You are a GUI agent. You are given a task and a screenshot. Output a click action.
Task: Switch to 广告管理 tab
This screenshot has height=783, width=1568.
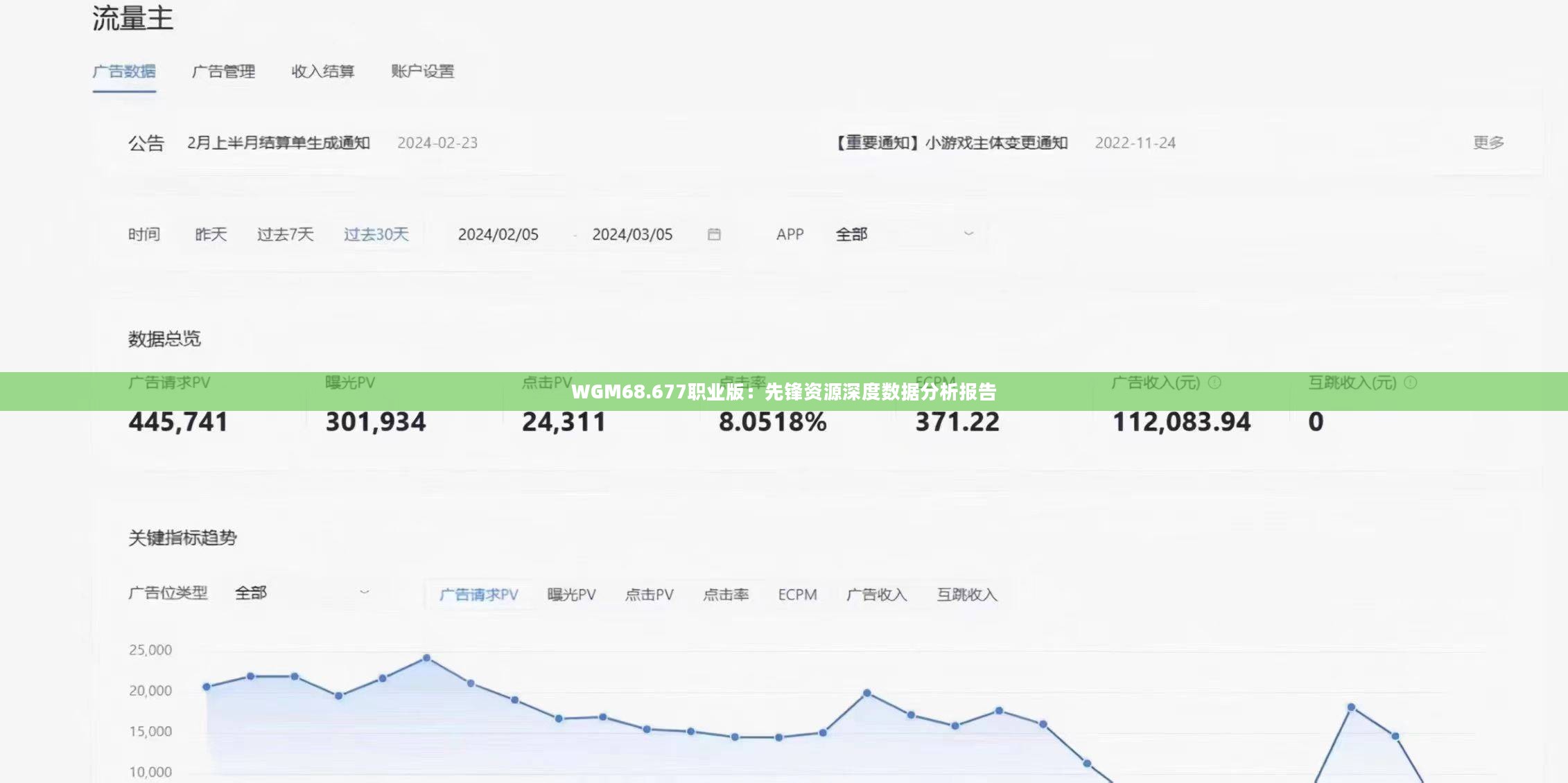(223, 71)
